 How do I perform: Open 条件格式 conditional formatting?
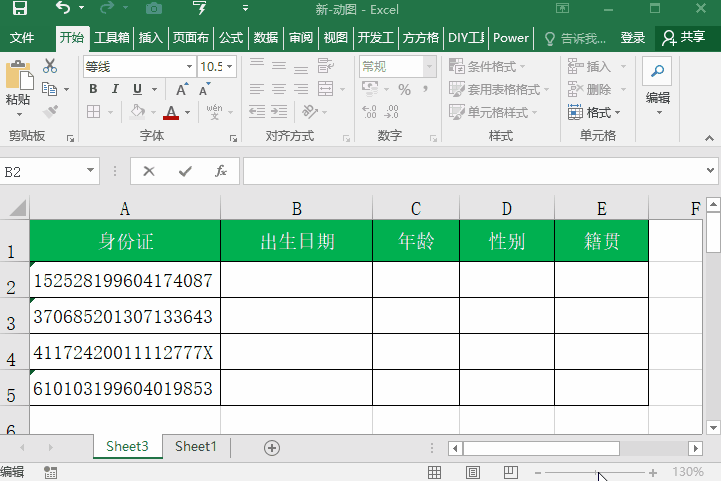click(x=487, y=67)
